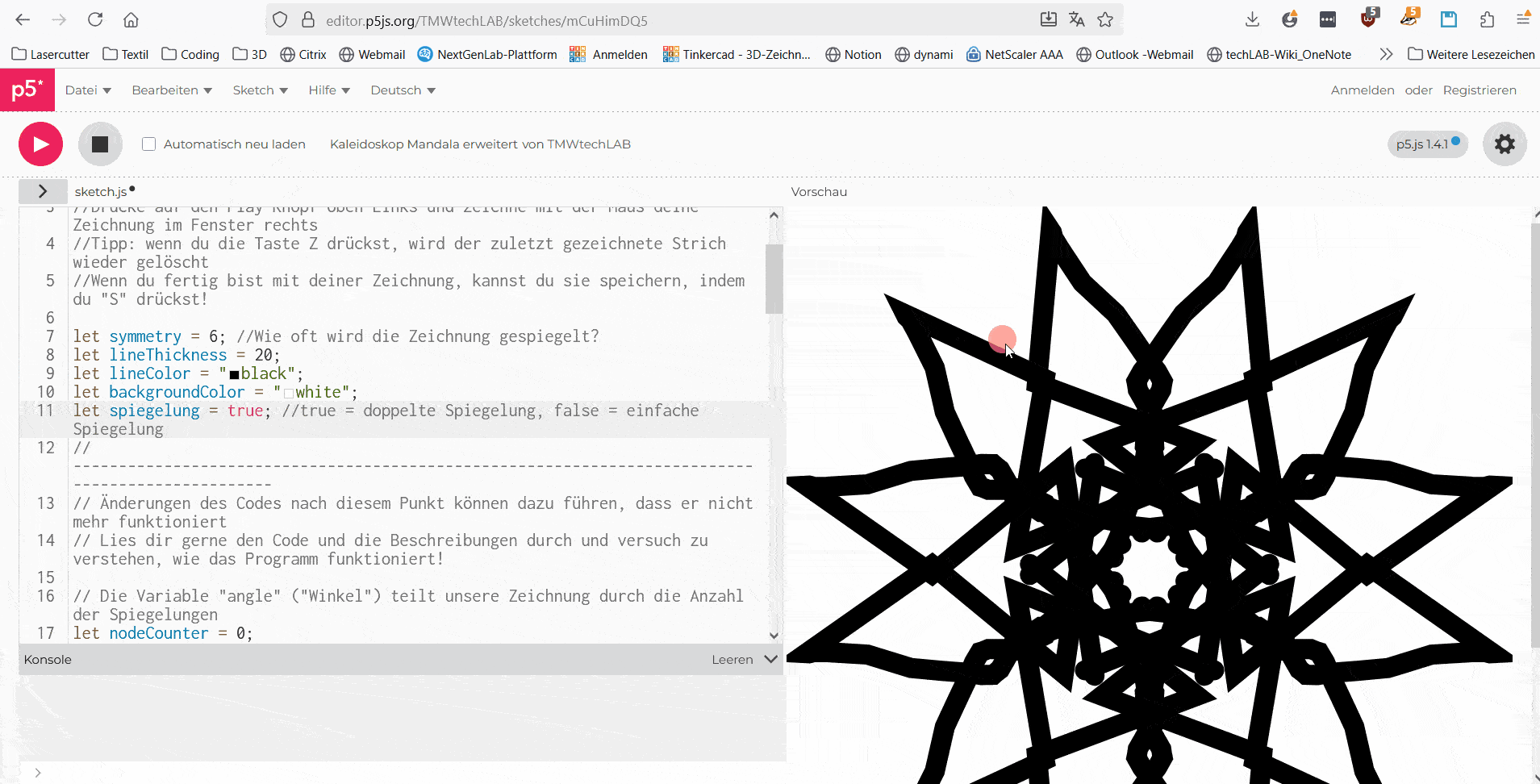
Task: Bookmark the page via the star icon
Action: point(1105,19)
